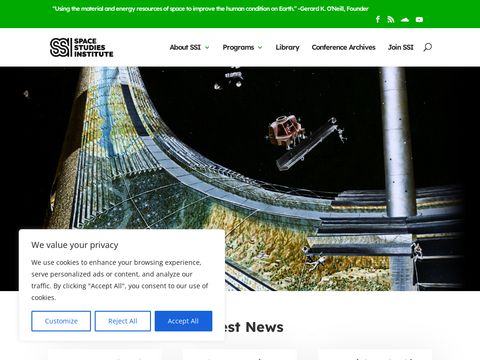Open the SSI Facebook page icon

click(378, 19)
